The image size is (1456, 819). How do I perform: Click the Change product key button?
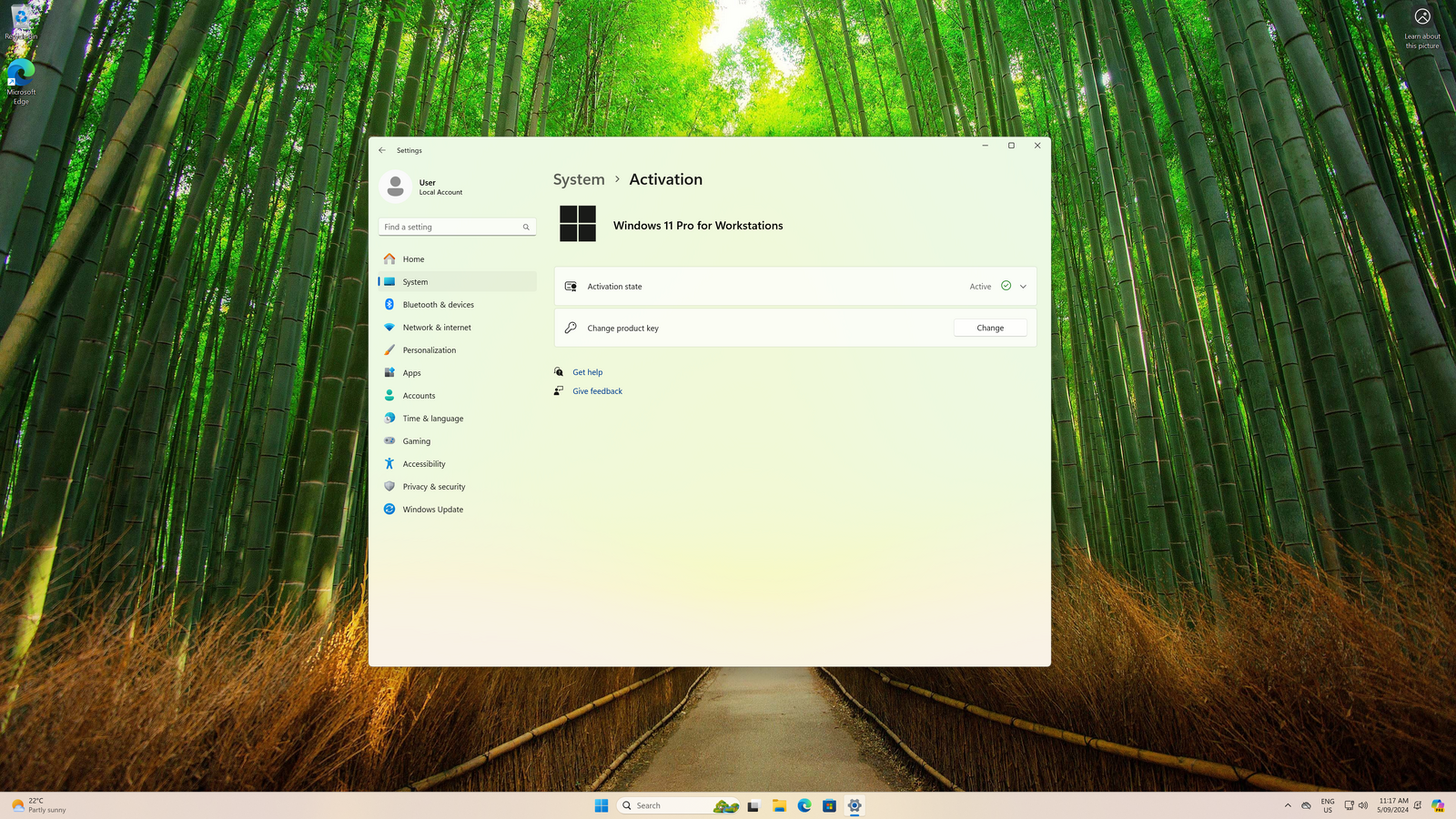tap(990, 328)
